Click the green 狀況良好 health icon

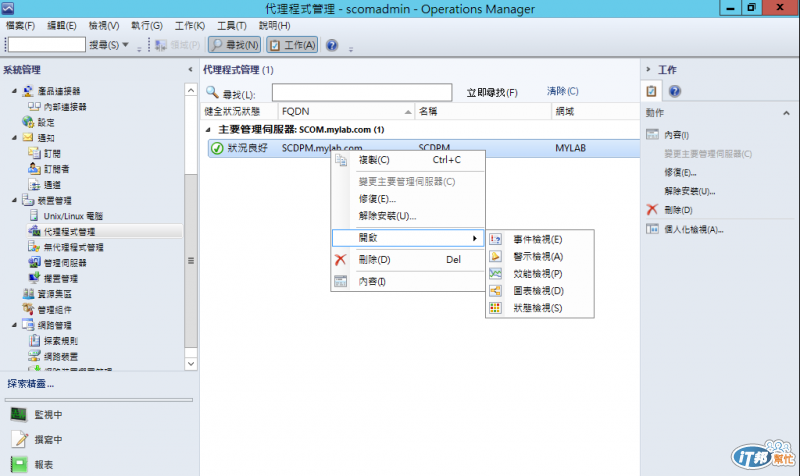tap(217, 148)
